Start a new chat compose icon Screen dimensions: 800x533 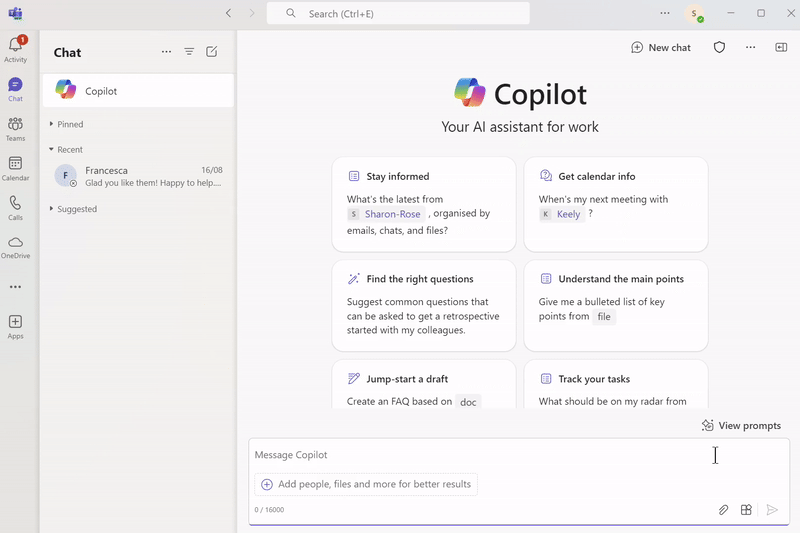(212, 52)
